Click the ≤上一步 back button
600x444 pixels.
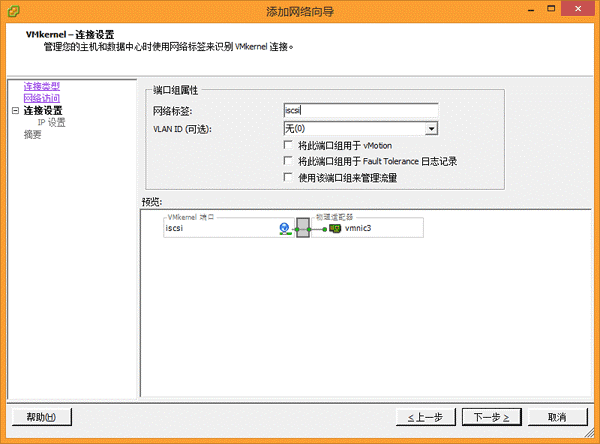point(426,417)
